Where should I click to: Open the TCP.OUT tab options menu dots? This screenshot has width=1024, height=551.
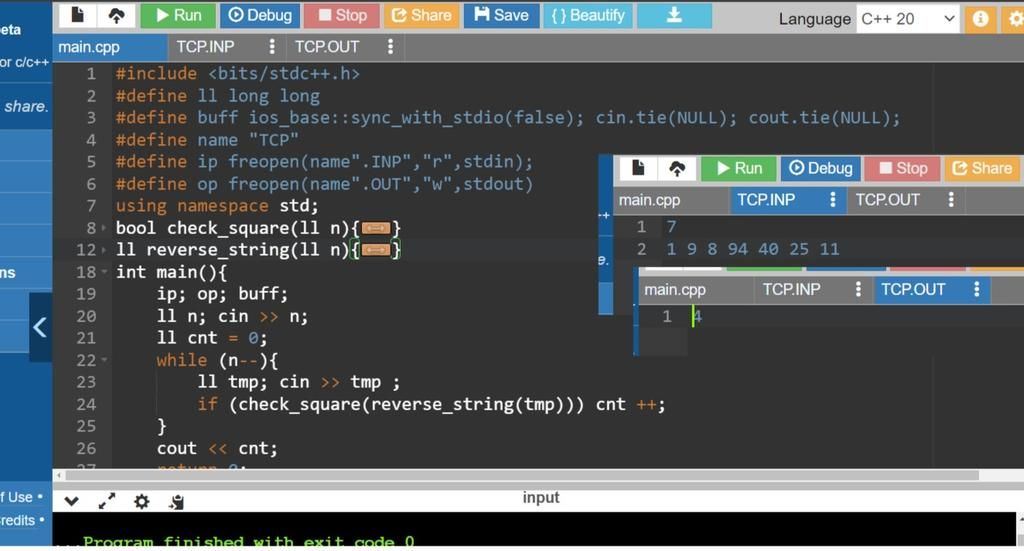pyautogui.click(x=390, y=46)
